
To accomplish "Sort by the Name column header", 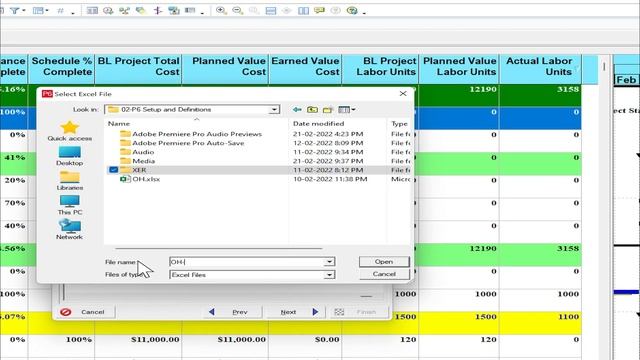I will coord(197,123).
